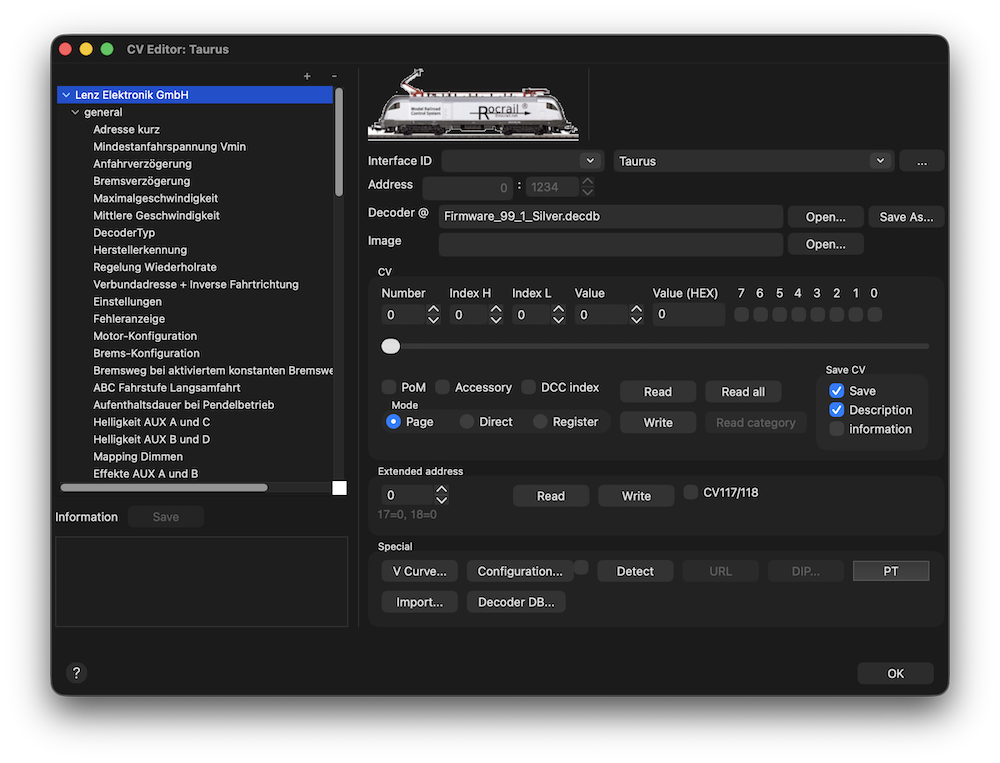This screenshot has height=763, width=1000.
Task: Open the Decoder DB dialog
Action: [516, 602]
